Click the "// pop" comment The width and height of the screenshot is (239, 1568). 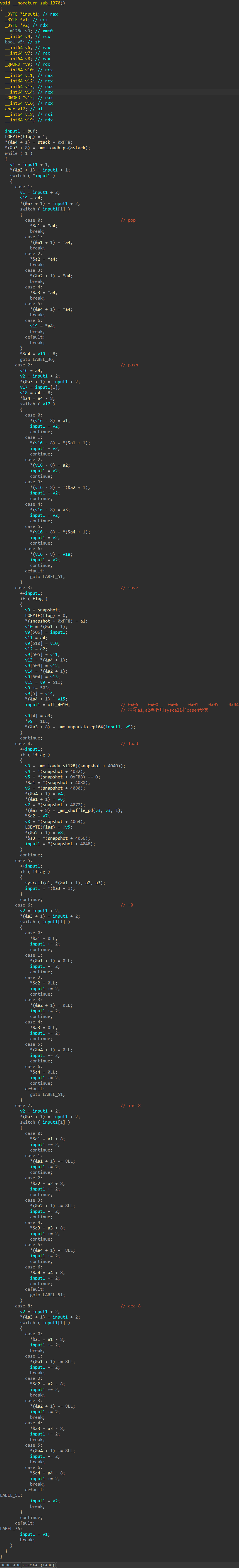tap(128, 220)
